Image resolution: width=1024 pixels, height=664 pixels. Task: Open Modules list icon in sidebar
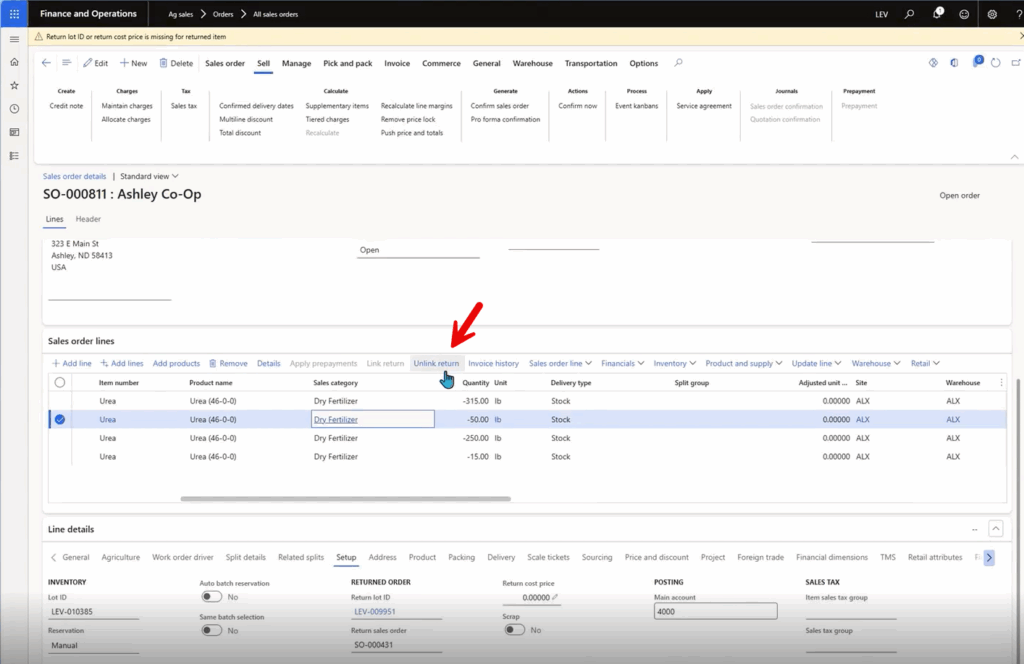(x=14, y=156)
